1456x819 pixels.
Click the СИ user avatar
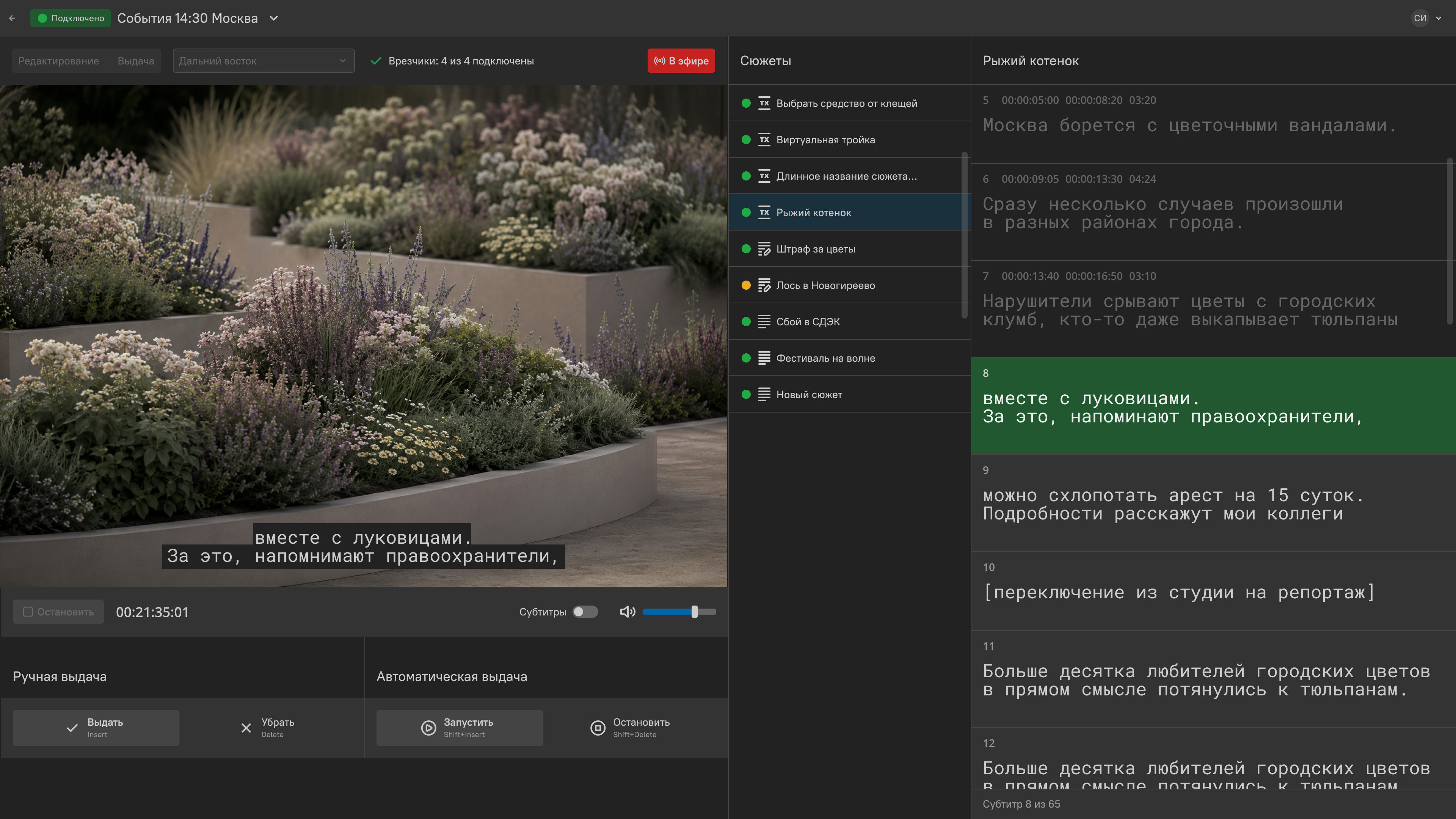[1420, 18]
